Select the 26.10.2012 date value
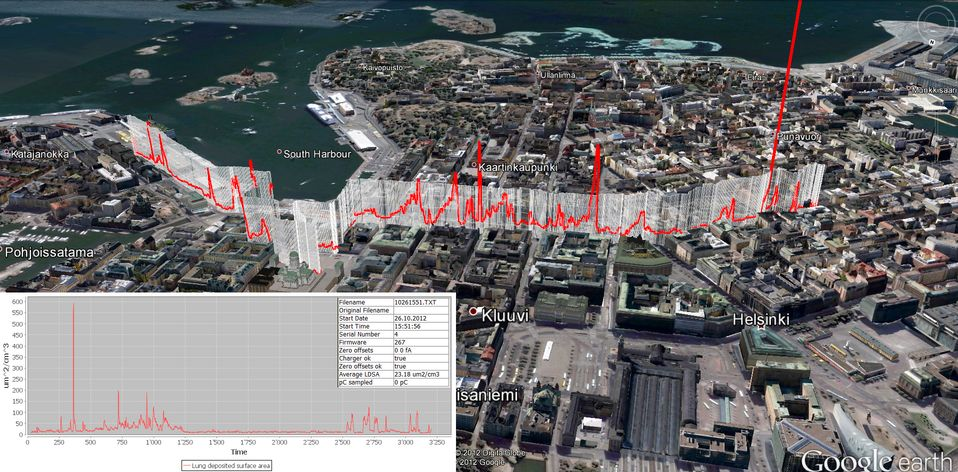Viewport: 958px width, 472px height. 410,318
